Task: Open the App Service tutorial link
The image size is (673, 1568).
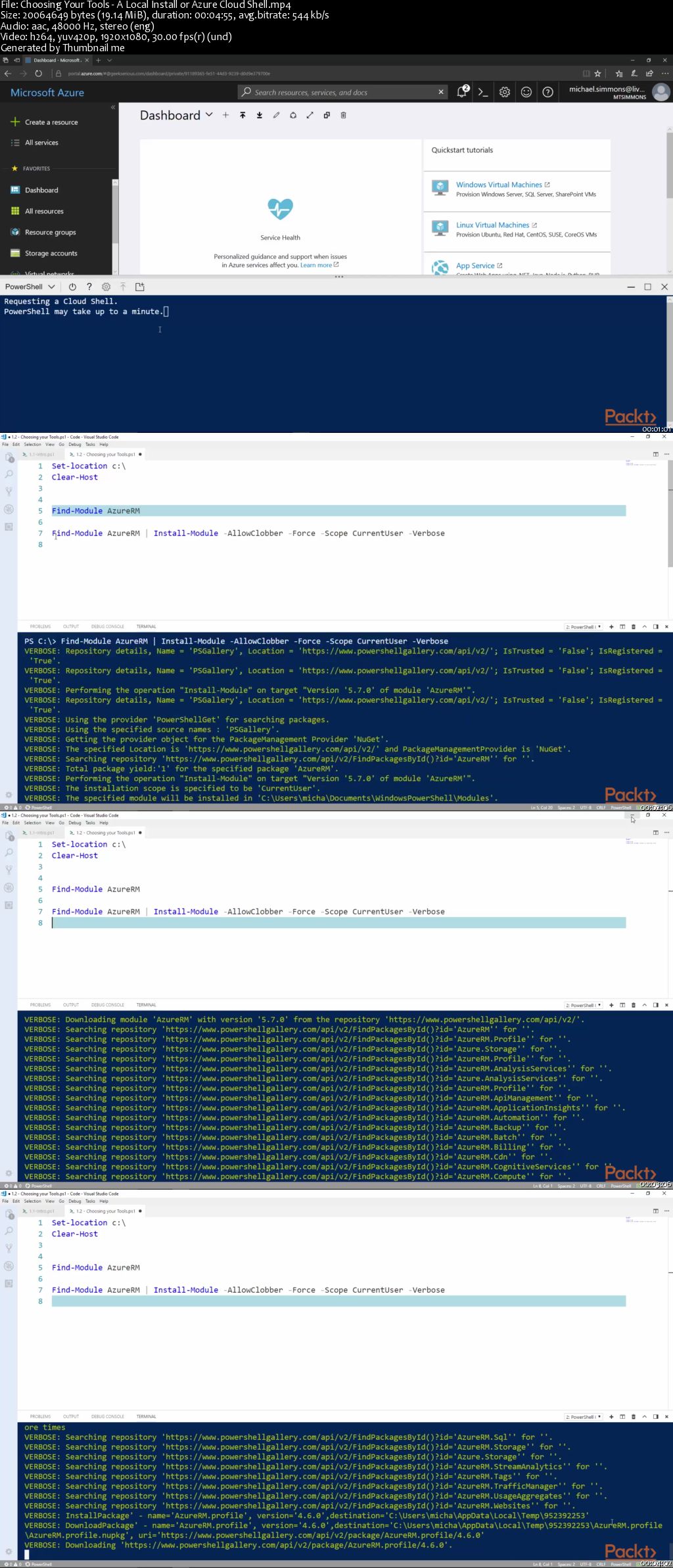Action: 475,265
